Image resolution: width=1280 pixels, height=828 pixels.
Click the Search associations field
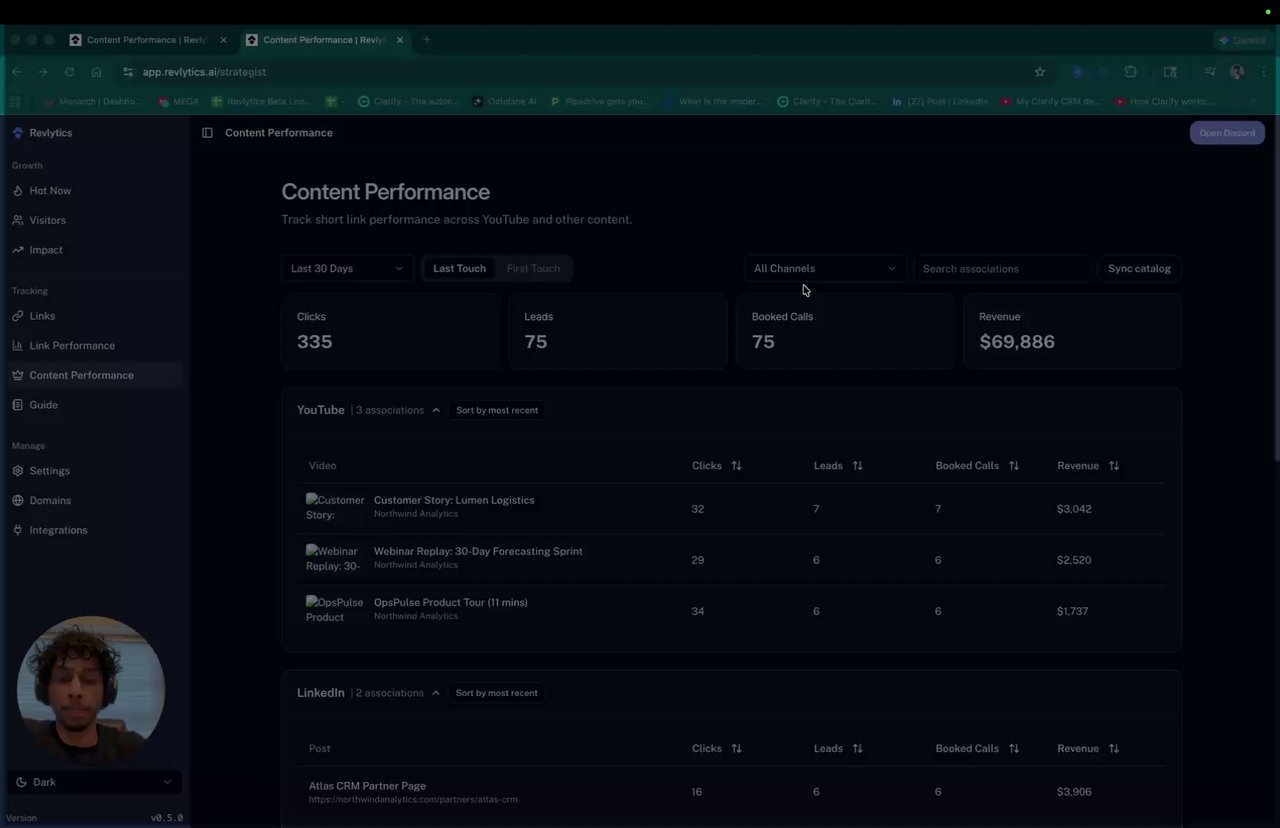(1002, 269)
